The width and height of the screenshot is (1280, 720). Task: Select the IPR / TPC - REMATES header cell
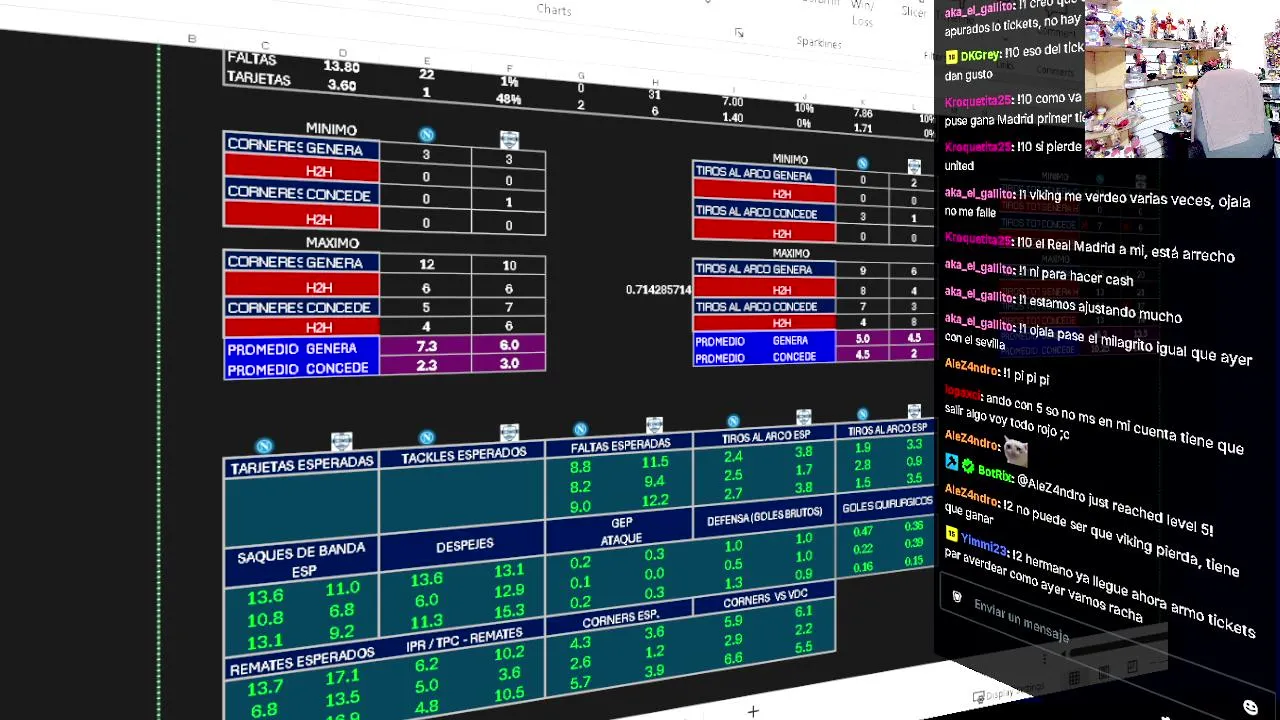pos(464,639)
